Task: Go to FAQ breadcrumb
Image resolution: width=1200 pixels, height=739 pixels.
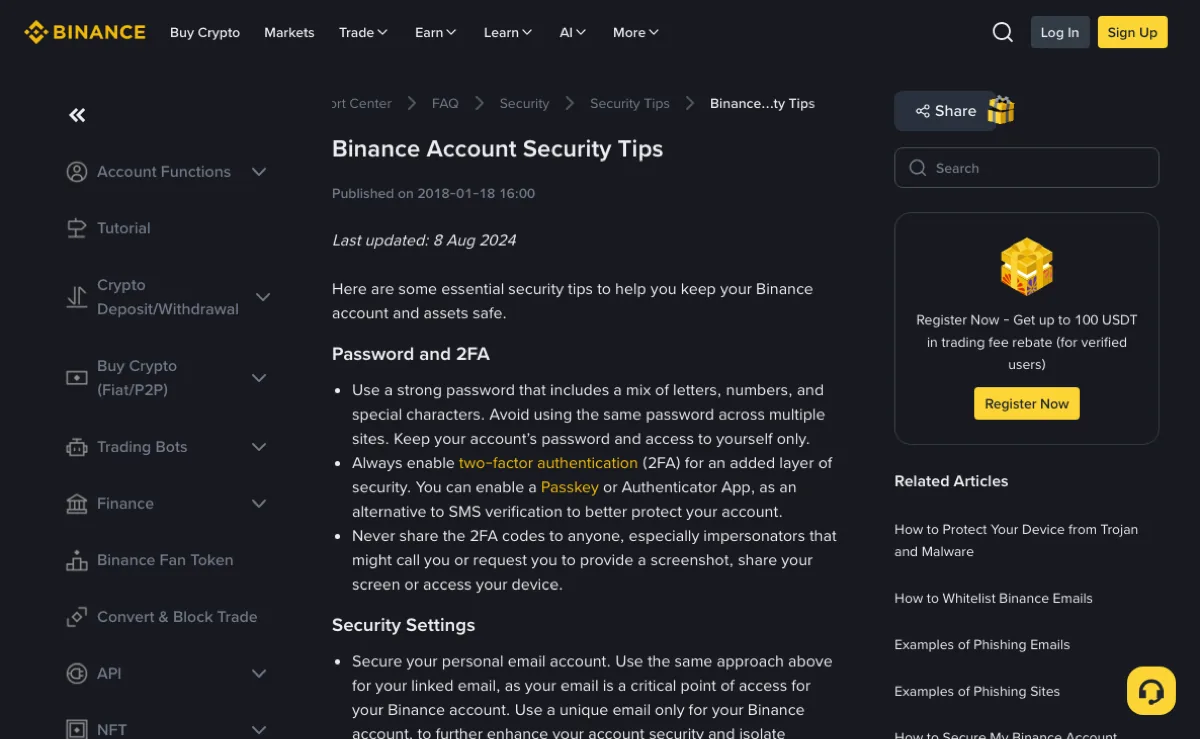Action: 445,103
